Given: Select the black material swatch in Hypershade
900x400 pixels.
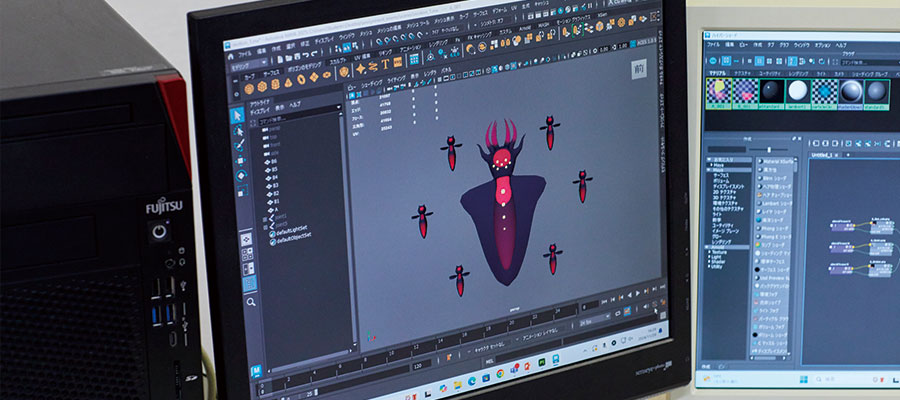Looking at the screenshot, I should (770, 90).
